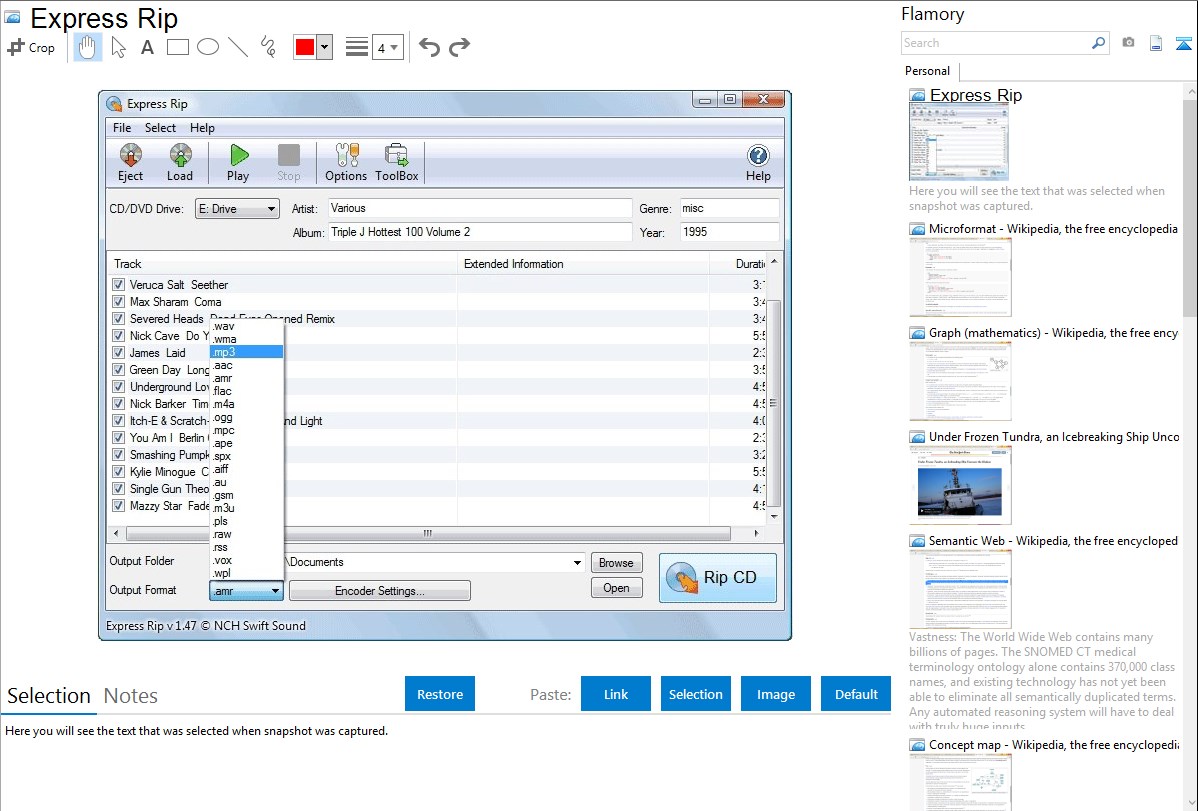Choose .wav from the format list
Screen dimensions: 1198x811
coord(246,326)
